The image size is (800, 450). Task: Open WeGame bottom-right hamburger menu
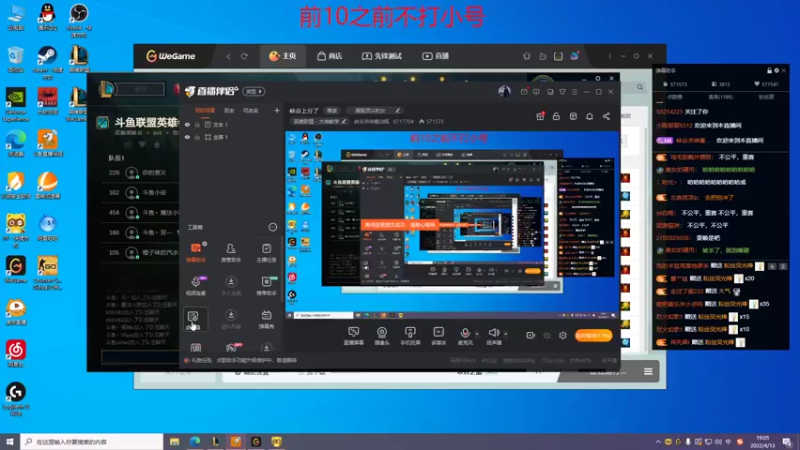[648, 371]
